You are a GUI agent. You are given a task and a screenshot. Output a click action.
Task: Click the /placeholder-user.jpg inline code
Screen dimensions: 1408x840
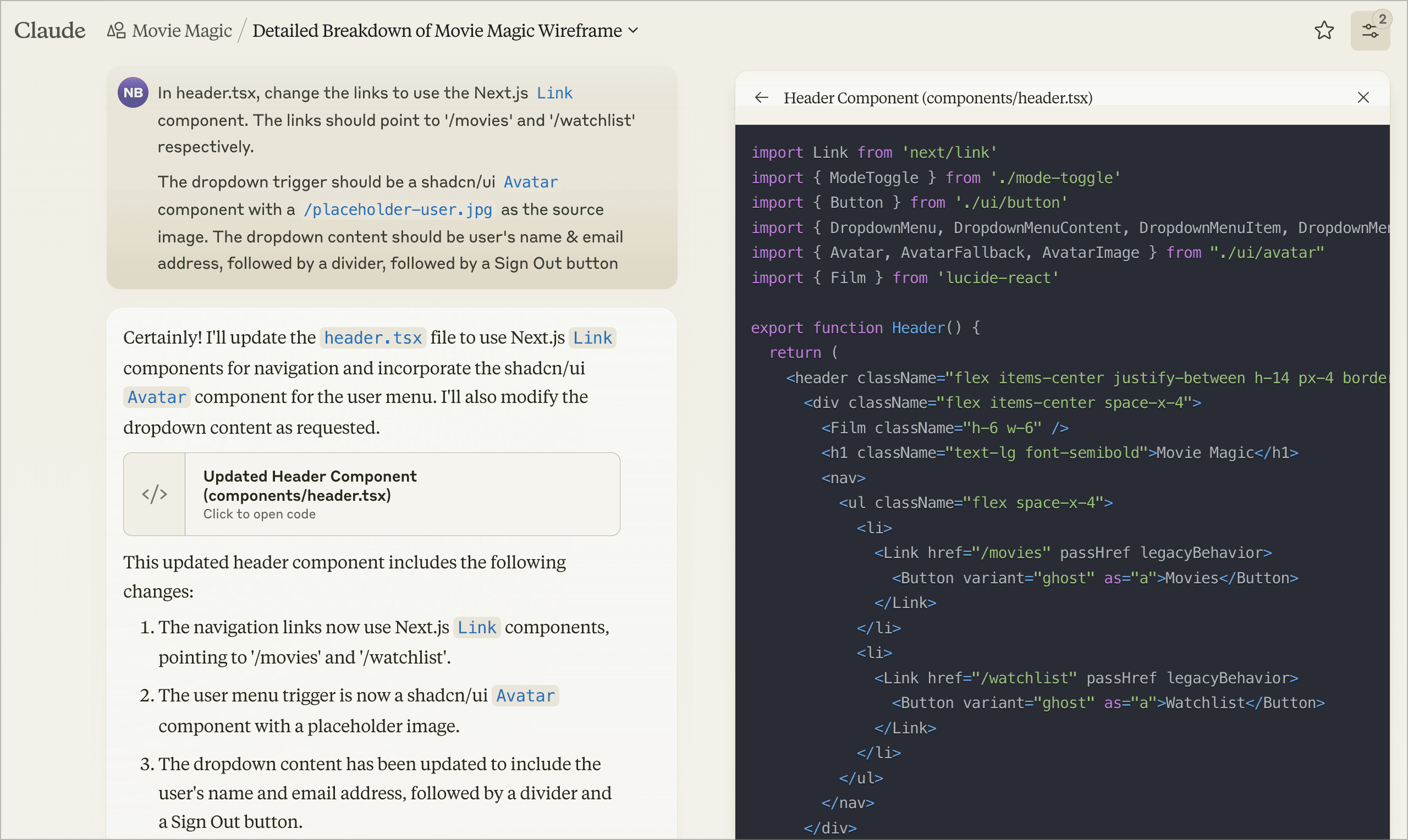tap(398, 209)
